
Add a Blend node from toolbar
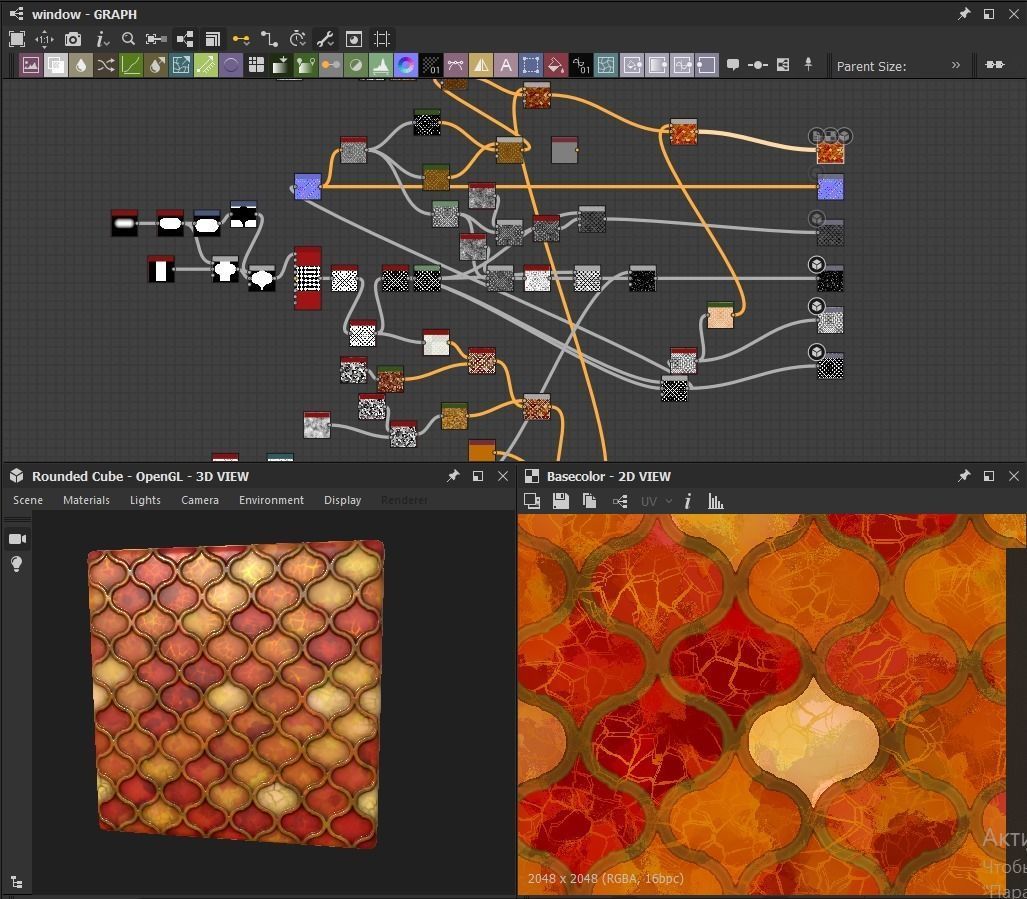pos(56,65)
